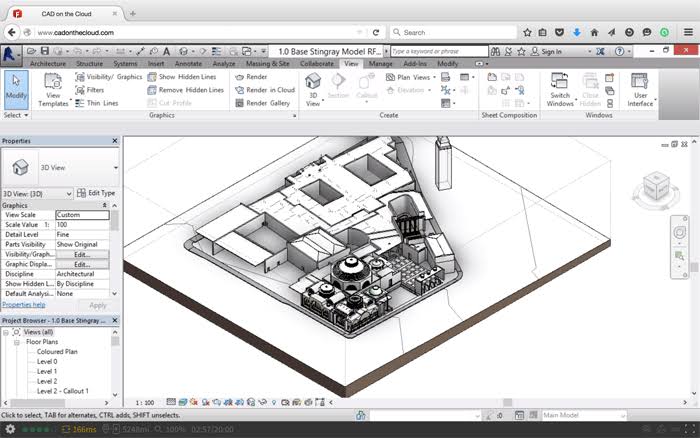
Task: Click the binoculars search icon in the title bar
Action: (x=495, y=51)
